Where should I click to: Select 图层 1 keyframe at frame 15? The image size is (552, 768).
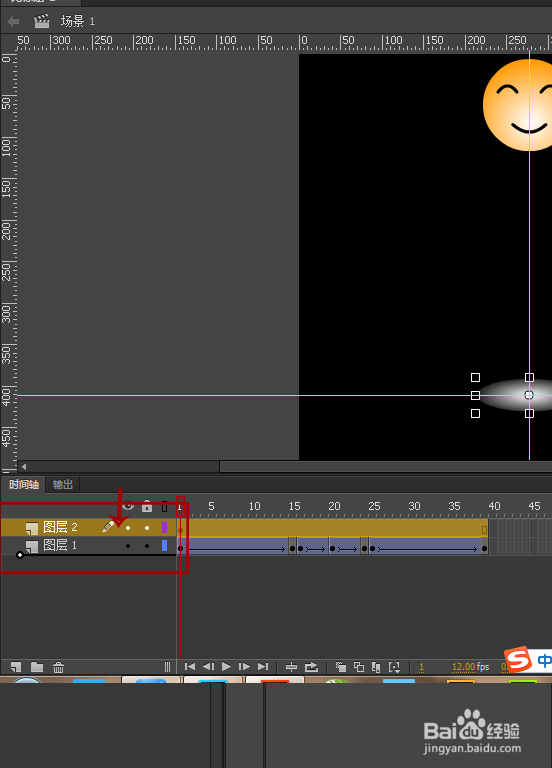[292, 546]
